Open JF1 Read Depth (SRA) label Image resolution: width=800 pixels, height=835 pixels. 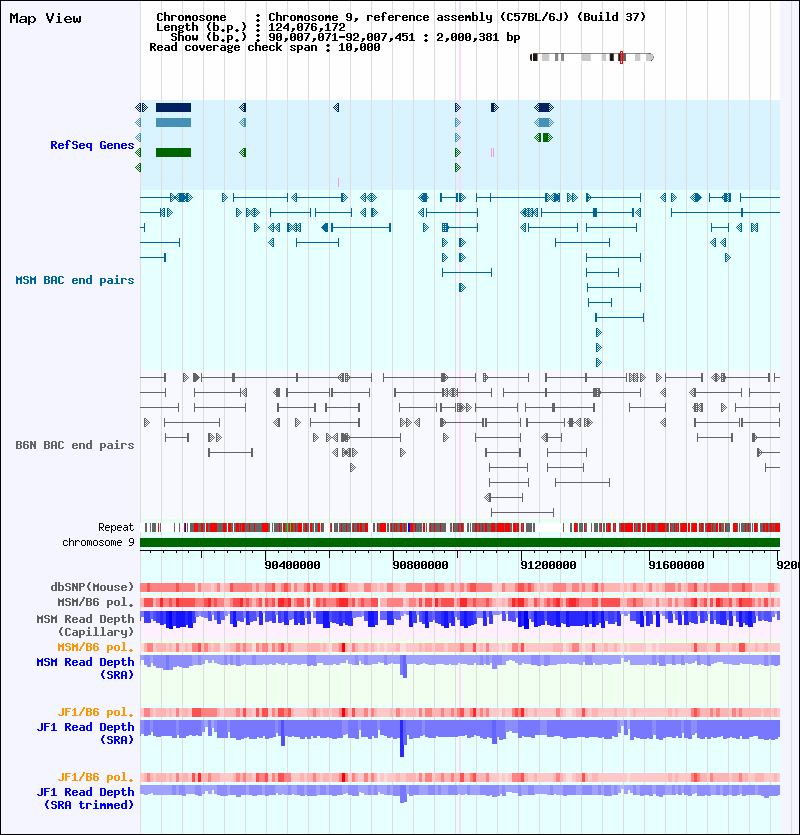(x=85, y=733)
